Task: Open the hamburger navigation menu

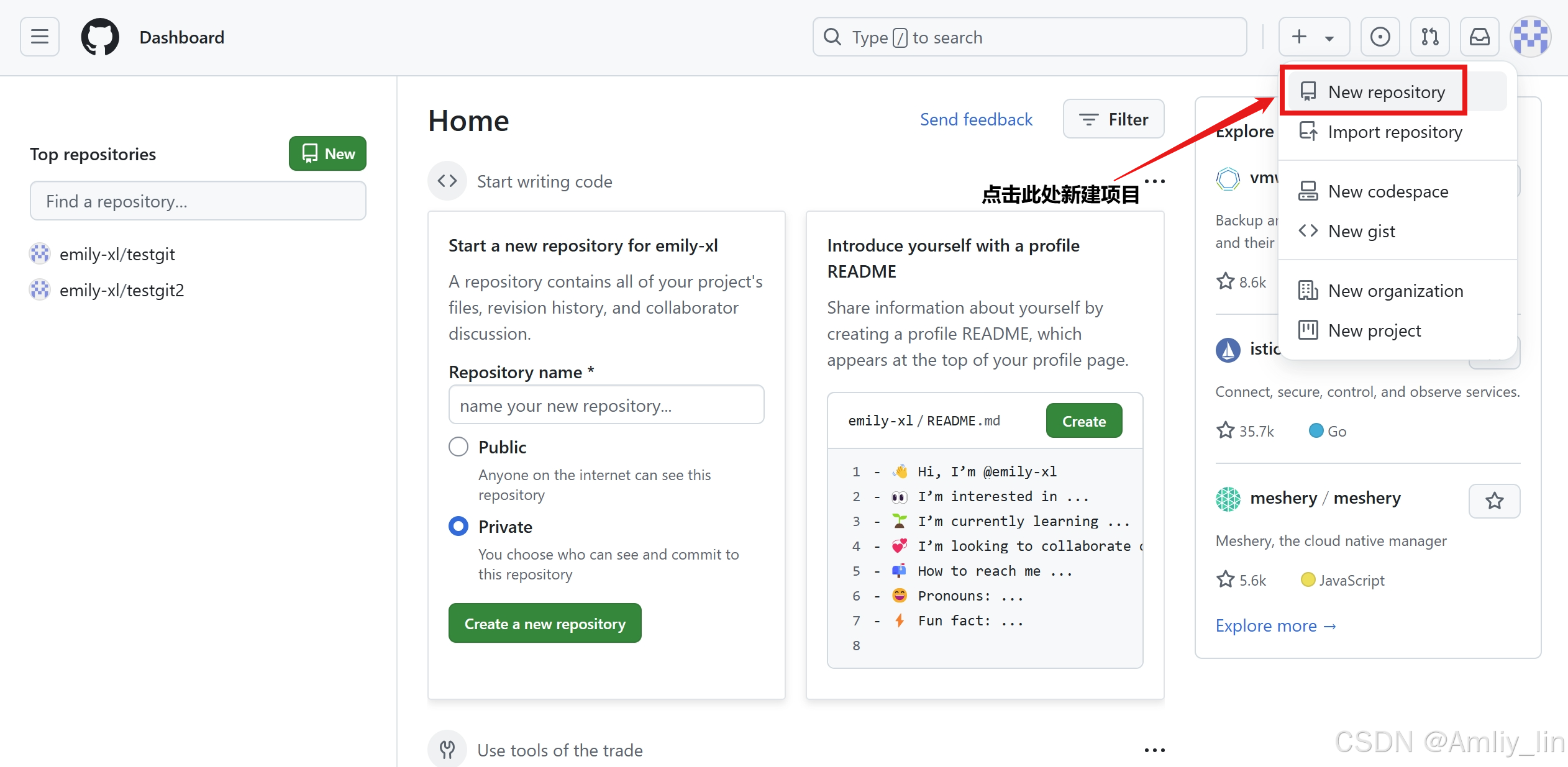Action: click(x=40, y=37)
